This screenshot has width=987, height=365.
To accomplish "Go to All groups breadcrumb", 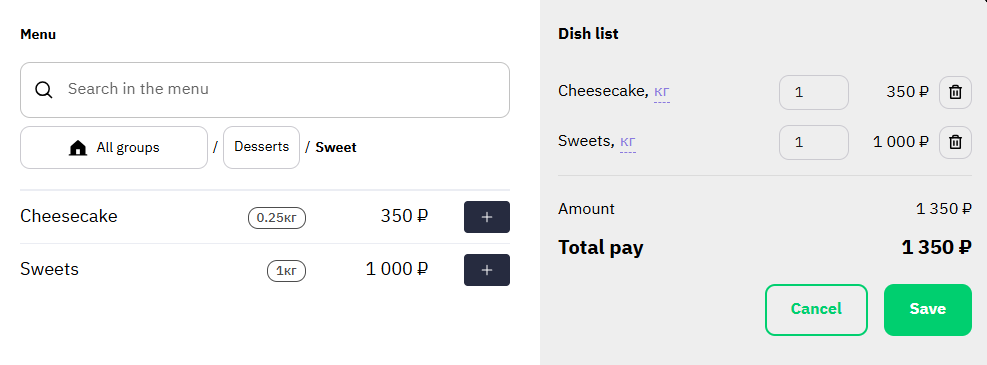I will click(x=114, y=147).
